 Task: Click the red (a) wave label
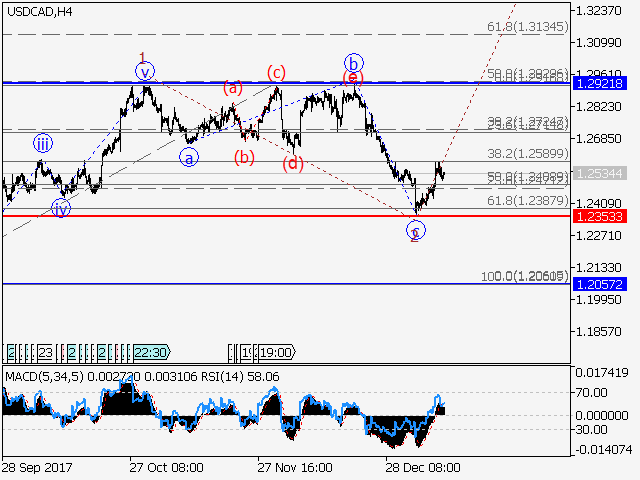tap(233, 88)
